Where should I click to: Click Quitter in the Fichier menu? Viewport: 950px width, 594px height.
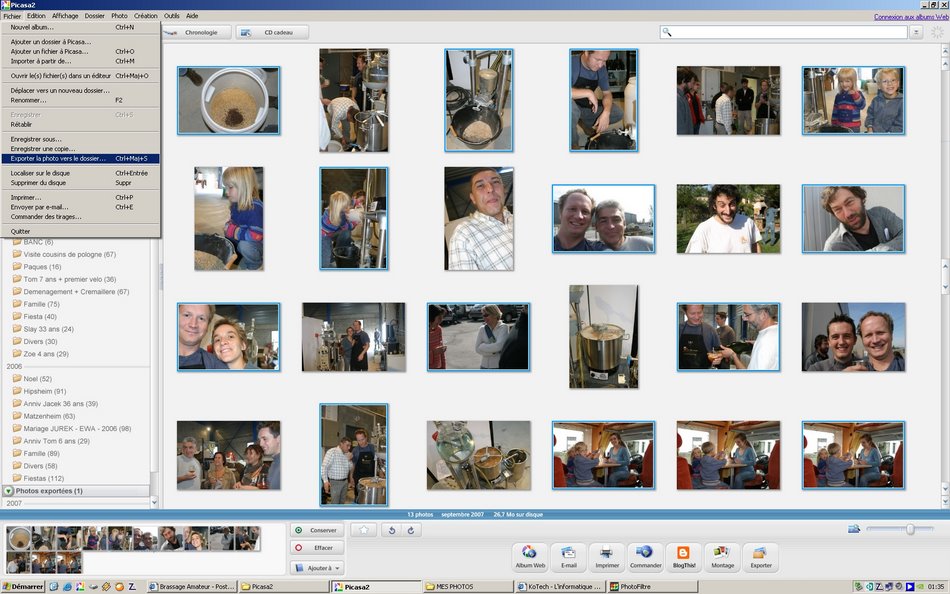click(80, 231)
